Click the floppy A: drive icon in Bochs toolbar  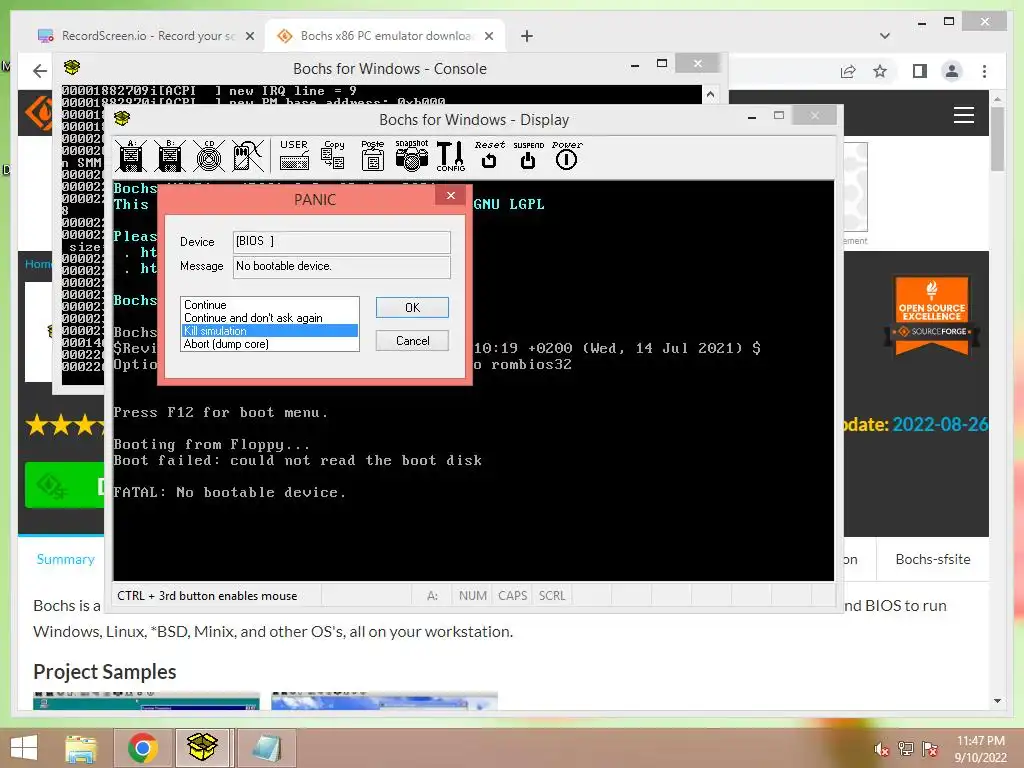click(x=131, y=156)
